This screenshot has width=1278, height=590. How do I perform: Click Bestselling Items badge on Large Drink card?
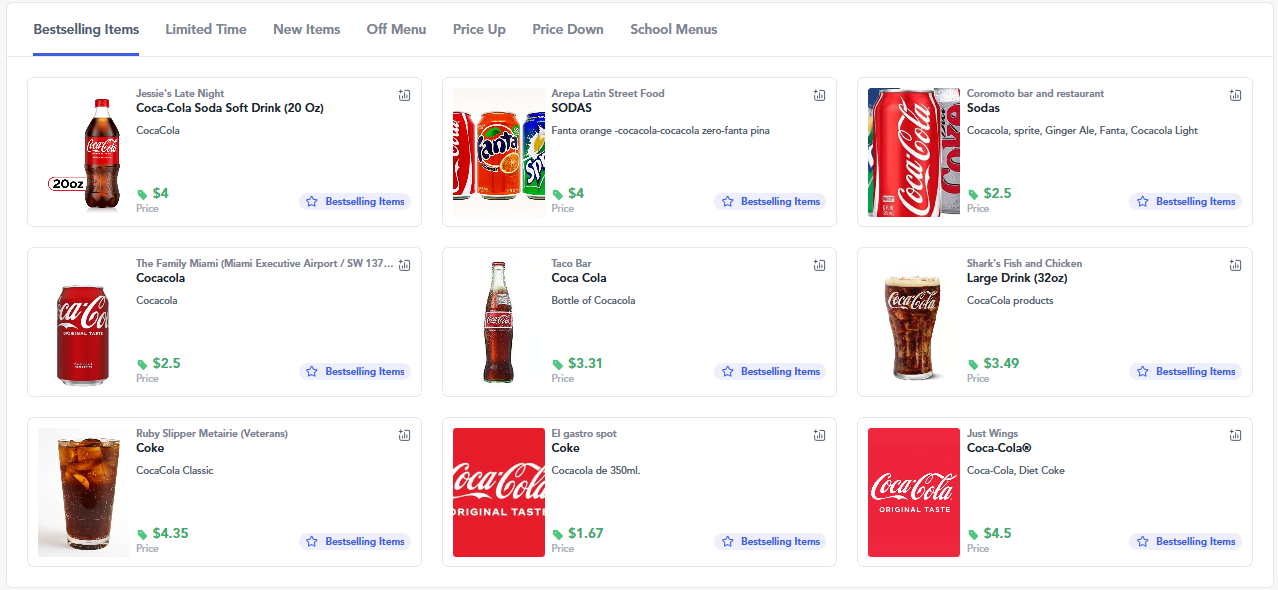(1185, 371)
